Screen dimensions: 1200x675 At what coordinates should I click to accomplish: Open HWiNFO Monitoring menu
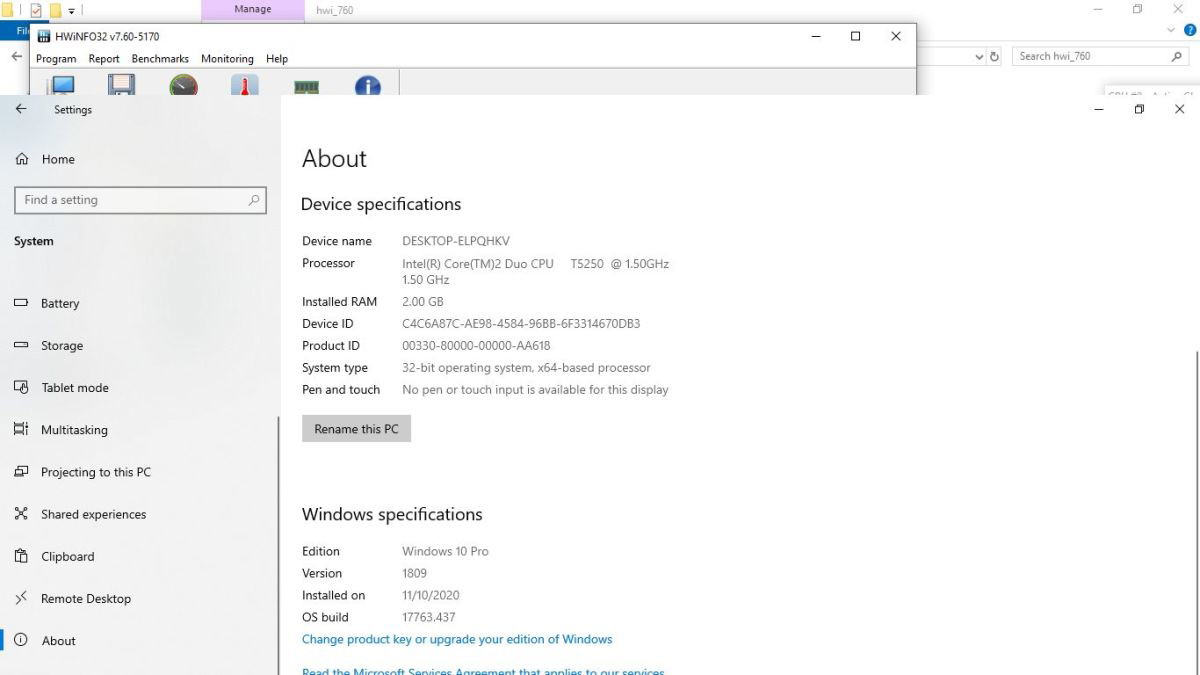pos(227,59)
